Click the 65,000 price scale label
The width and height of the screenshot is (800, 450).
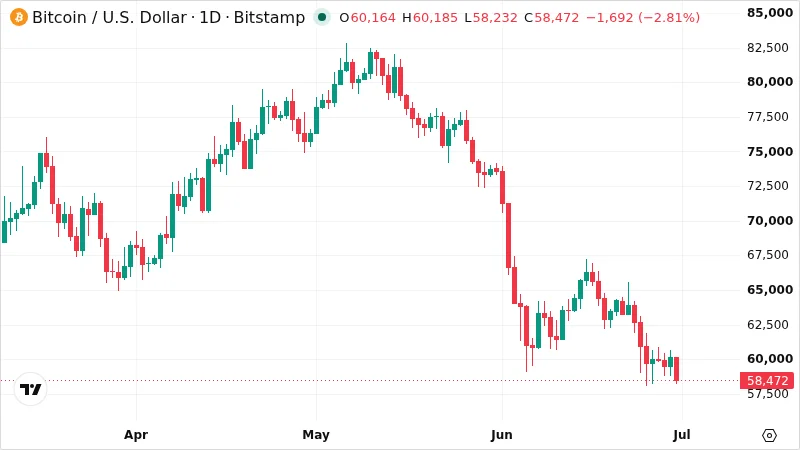point(770,289)
